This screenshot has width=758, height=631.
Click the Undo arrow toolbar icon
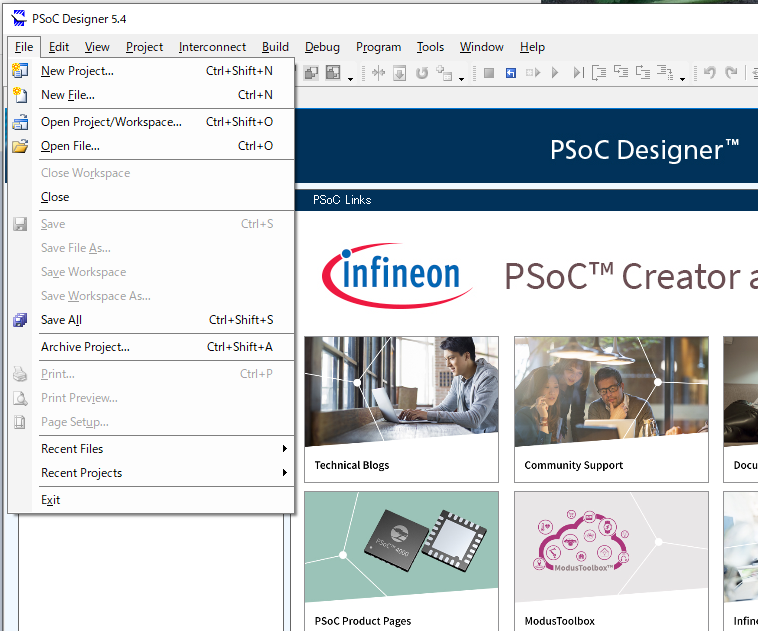click(710, 73)
